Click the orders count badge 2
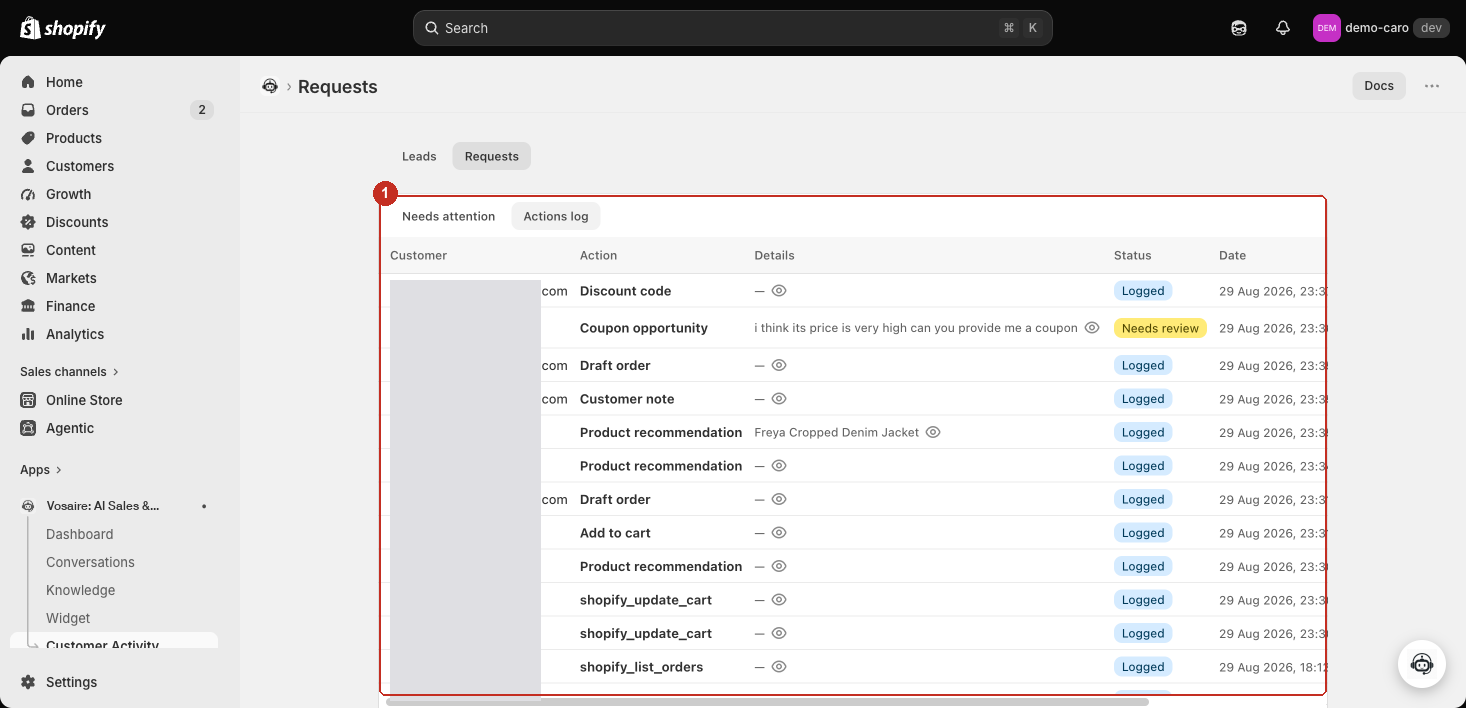The image size is (1466, 708). (x=202, y=110)
